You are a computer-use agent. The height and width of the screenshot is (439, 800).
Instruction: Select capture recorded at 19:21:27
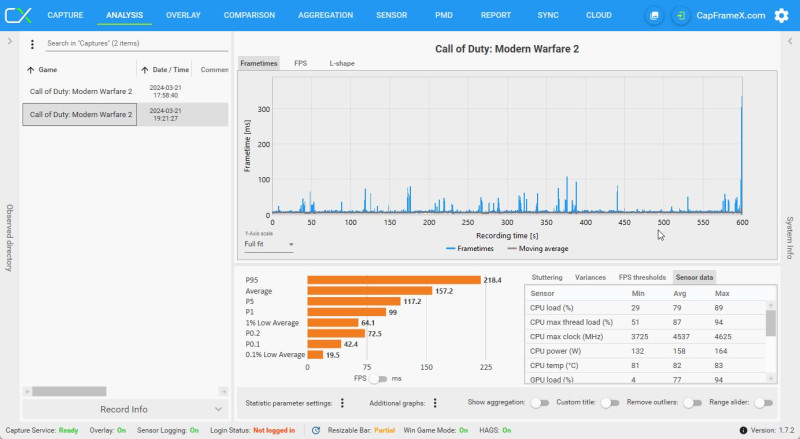click(x=125, y=114)
